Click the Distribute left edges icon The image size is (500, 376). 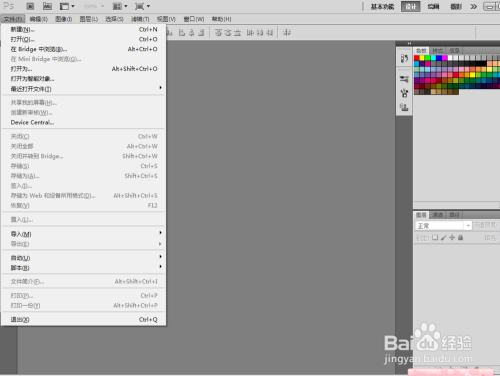[x=250, y=33]
